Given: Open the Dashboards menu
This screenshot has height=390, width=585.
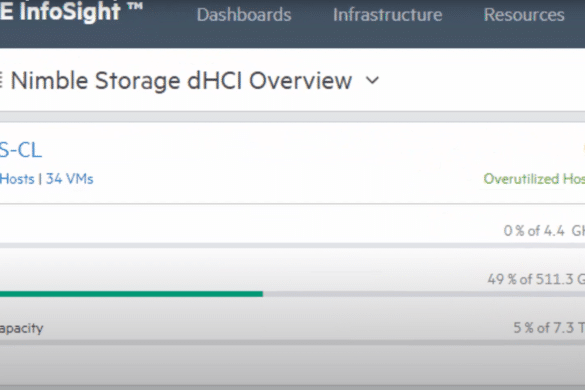Looking at the screenshot, I should [x=244, y=15].
